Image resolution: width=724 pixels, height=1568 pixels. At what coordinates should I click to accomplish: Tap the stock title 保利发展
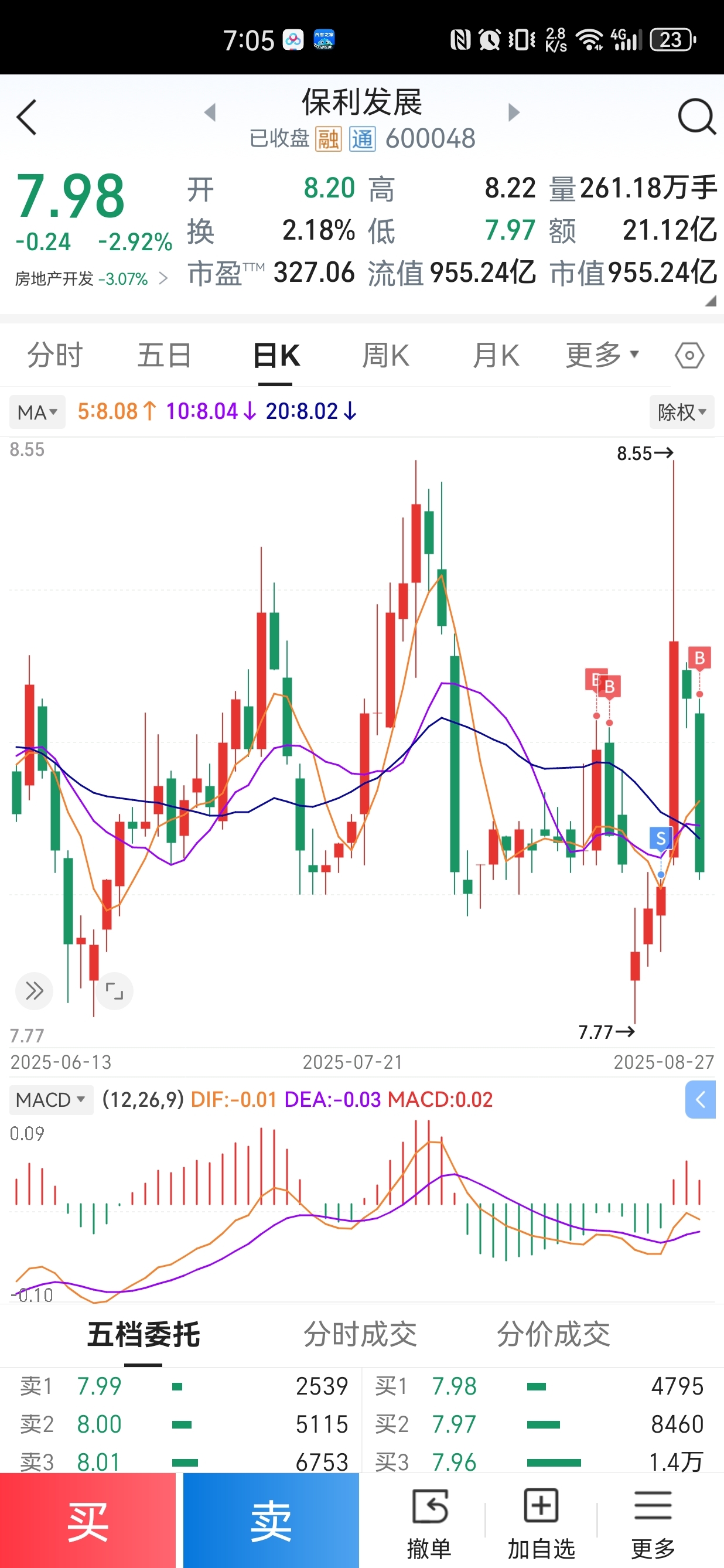[x=362, y=101]
